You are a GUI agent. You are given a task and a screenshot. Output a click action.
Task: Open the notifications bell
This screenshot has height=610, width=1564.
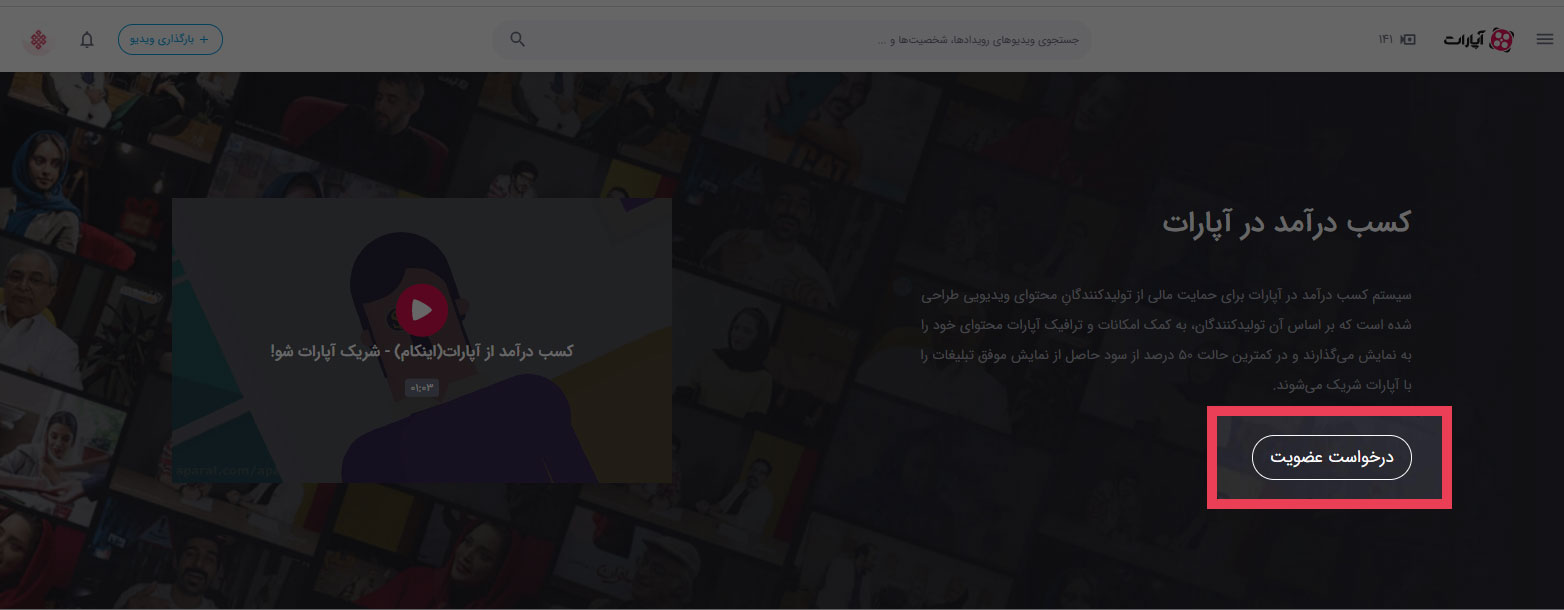pyautogui.click(x=87, y=40)
